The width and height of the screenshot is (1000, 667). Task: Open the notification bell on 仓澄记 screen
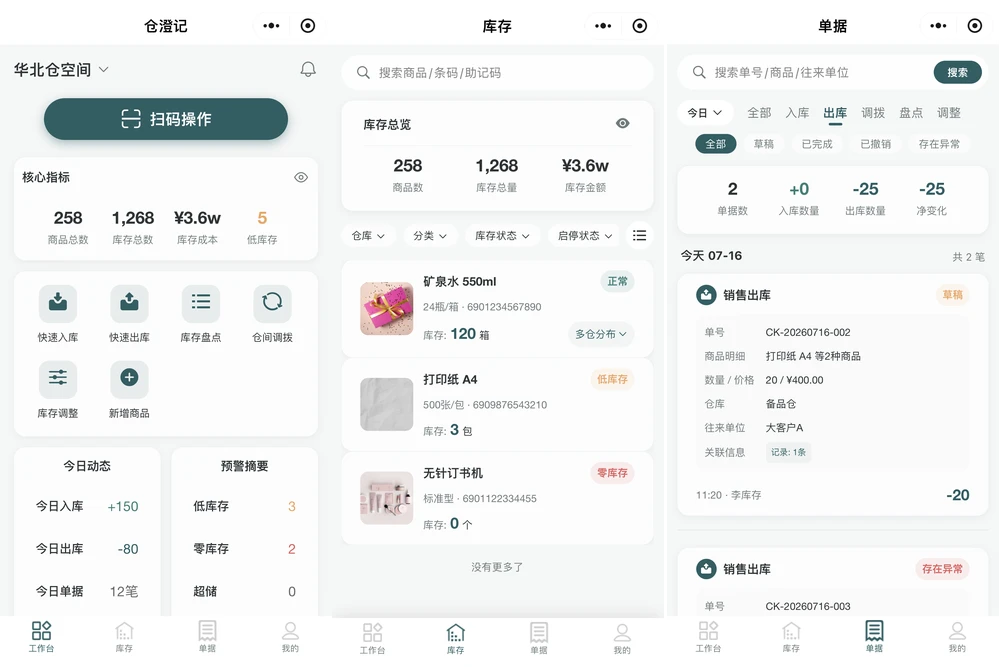tap(308, 69)
